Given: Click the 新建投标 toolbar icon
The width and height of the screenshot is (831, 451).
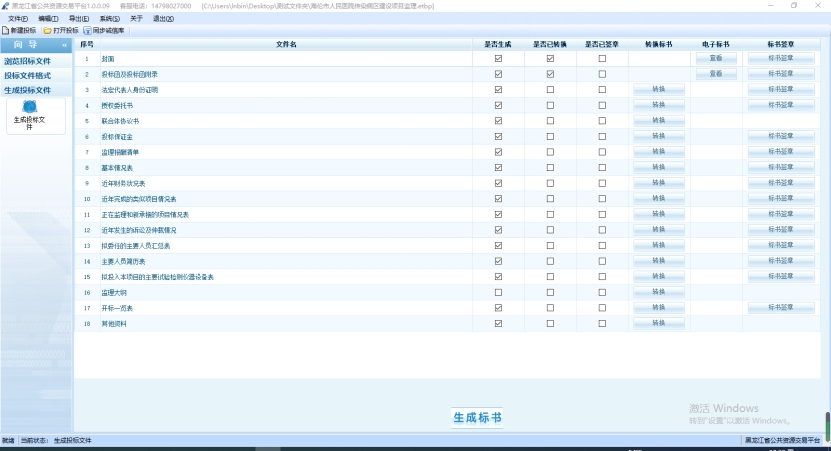Looking at the screenshot, I should click(6, 30).
